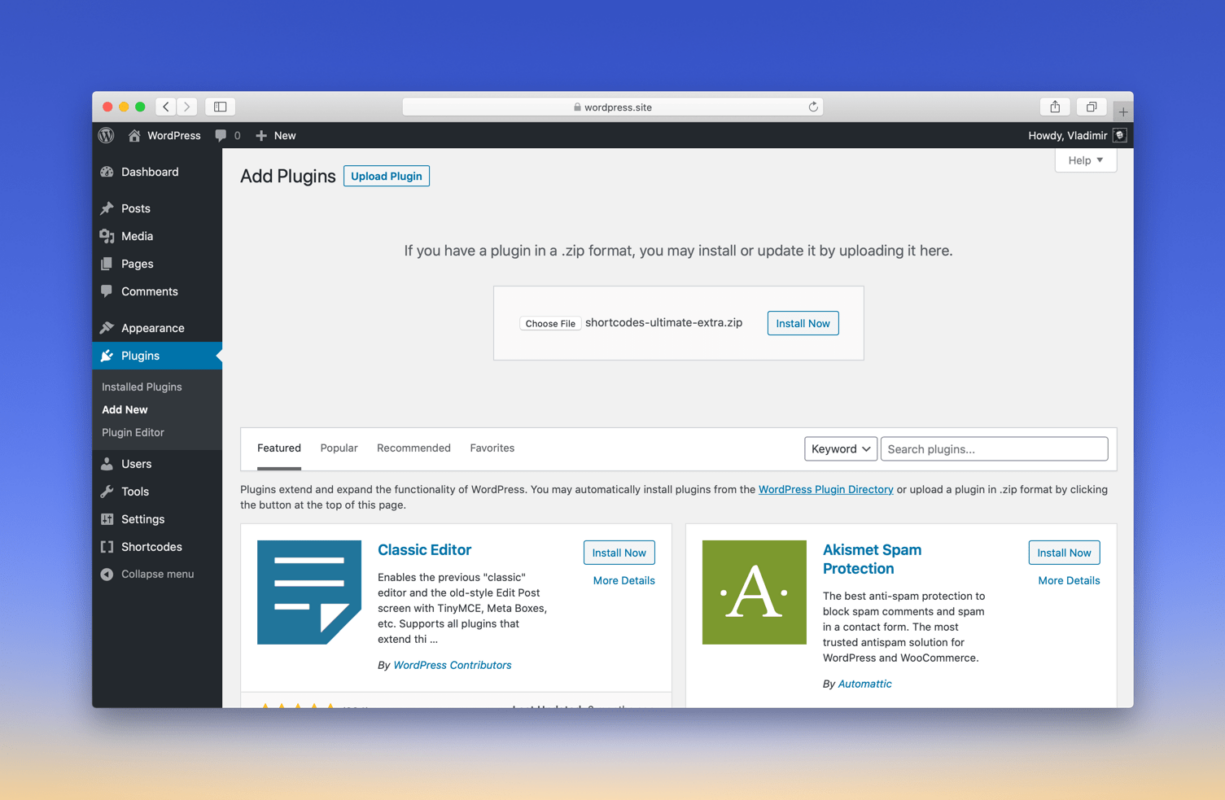Switch to the Featured tab
The height and width of the screenshot is (800, 1225).
[x=279, y=448]
